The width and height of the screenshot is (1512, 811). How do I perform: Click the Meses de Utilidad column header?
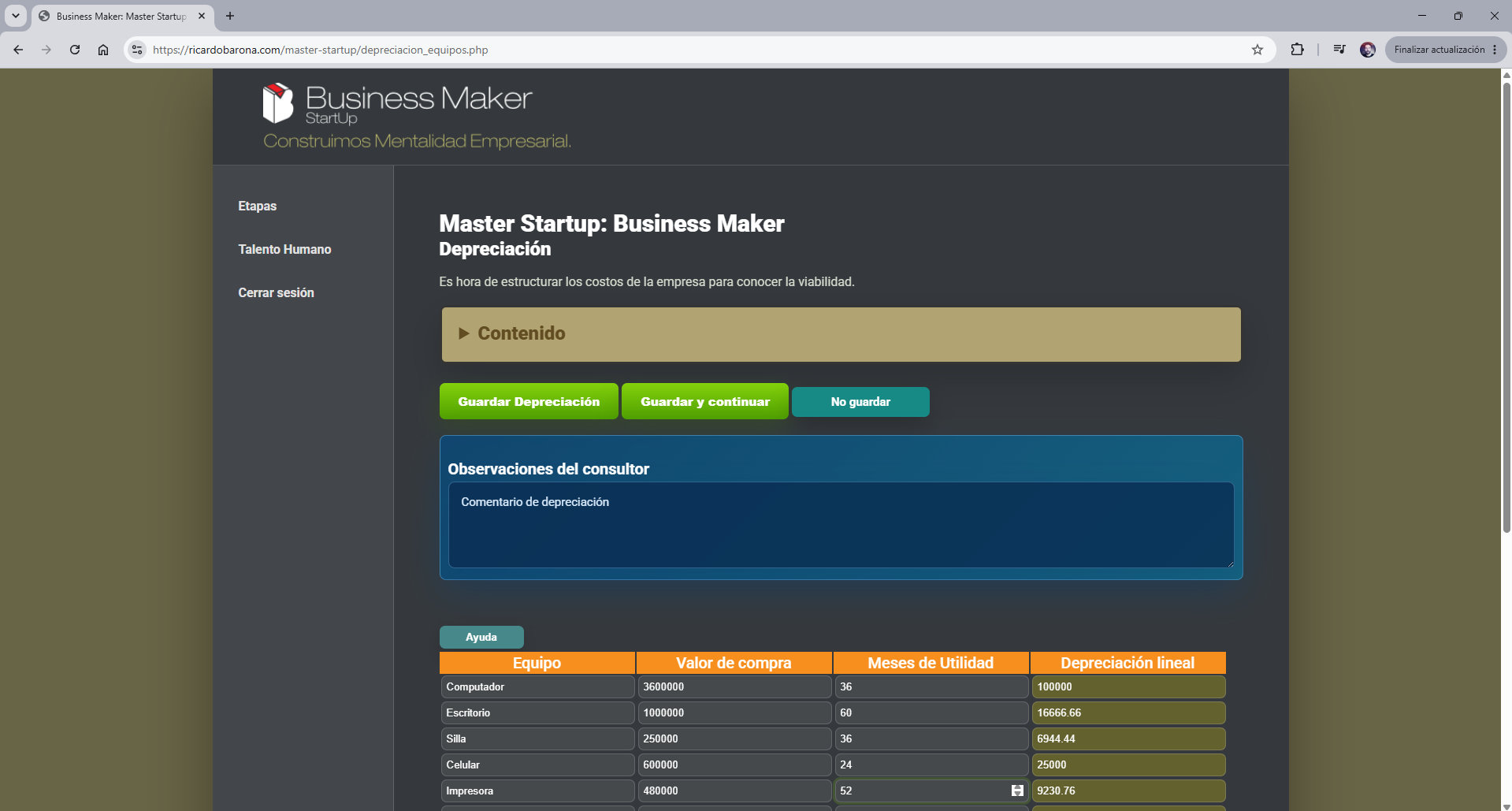coord(931,663)
